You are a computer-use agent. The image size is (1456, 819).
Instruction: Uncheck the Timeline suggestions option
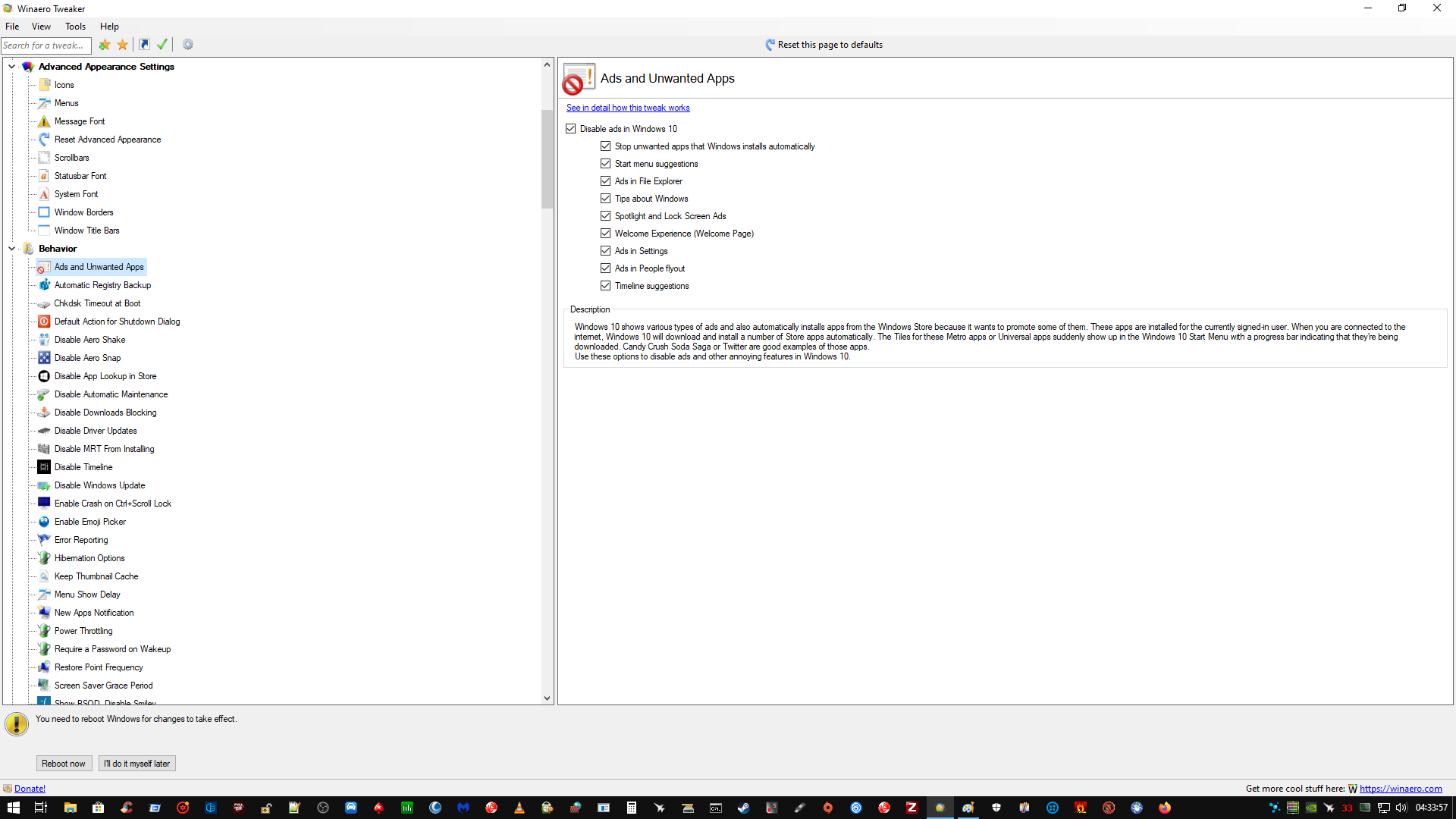coord(605,286)
